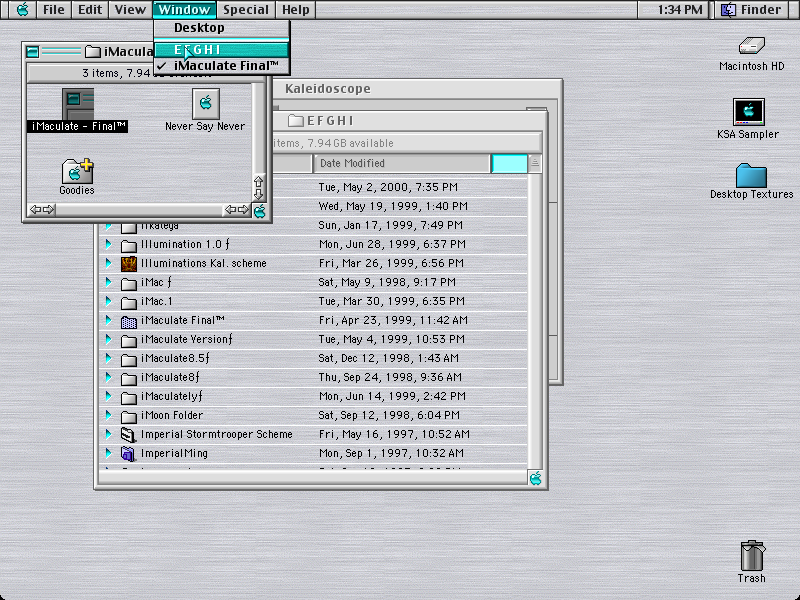800x600 pixels.
Task: Click the Trash can icon
Action: tap(752, 556)
